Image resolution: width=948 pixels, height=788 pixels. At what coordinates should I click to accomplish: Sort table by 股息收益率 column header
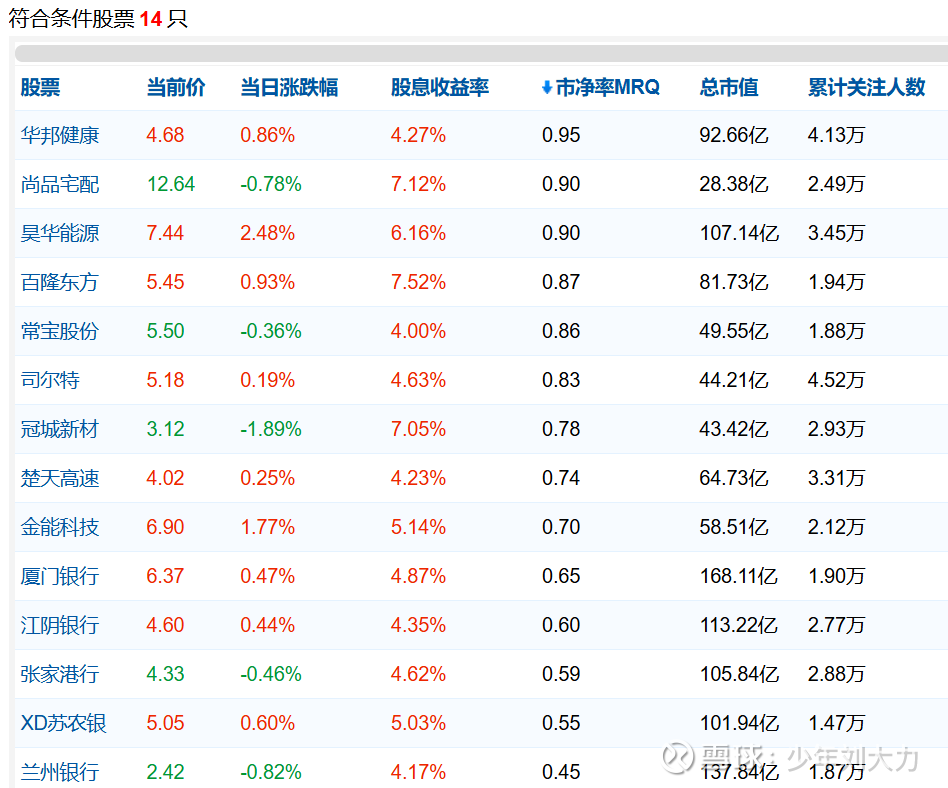coord(440,87)
